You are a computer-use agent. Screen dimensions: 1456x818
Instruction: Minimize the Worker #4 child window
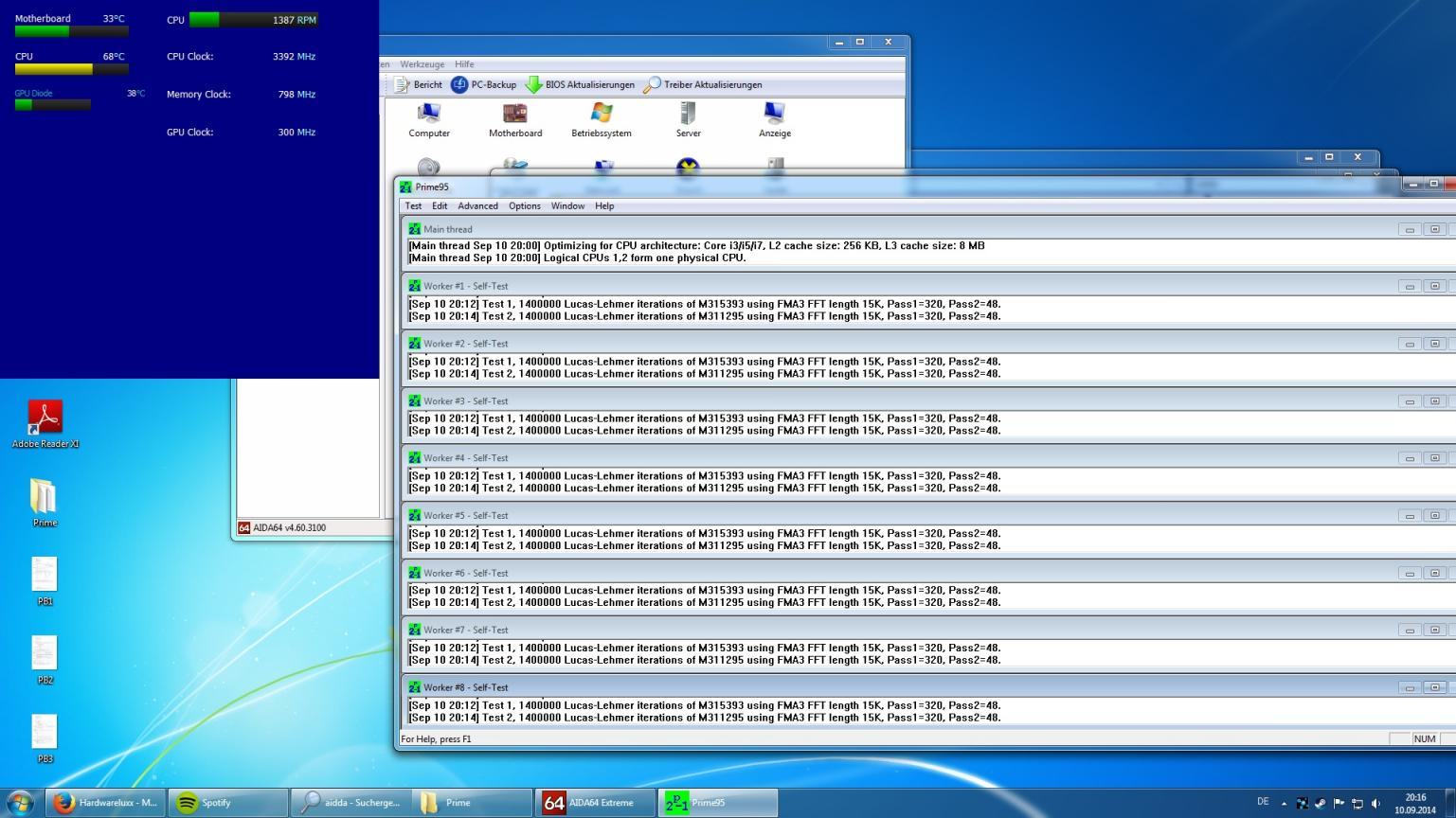[x=1410, y=458]
